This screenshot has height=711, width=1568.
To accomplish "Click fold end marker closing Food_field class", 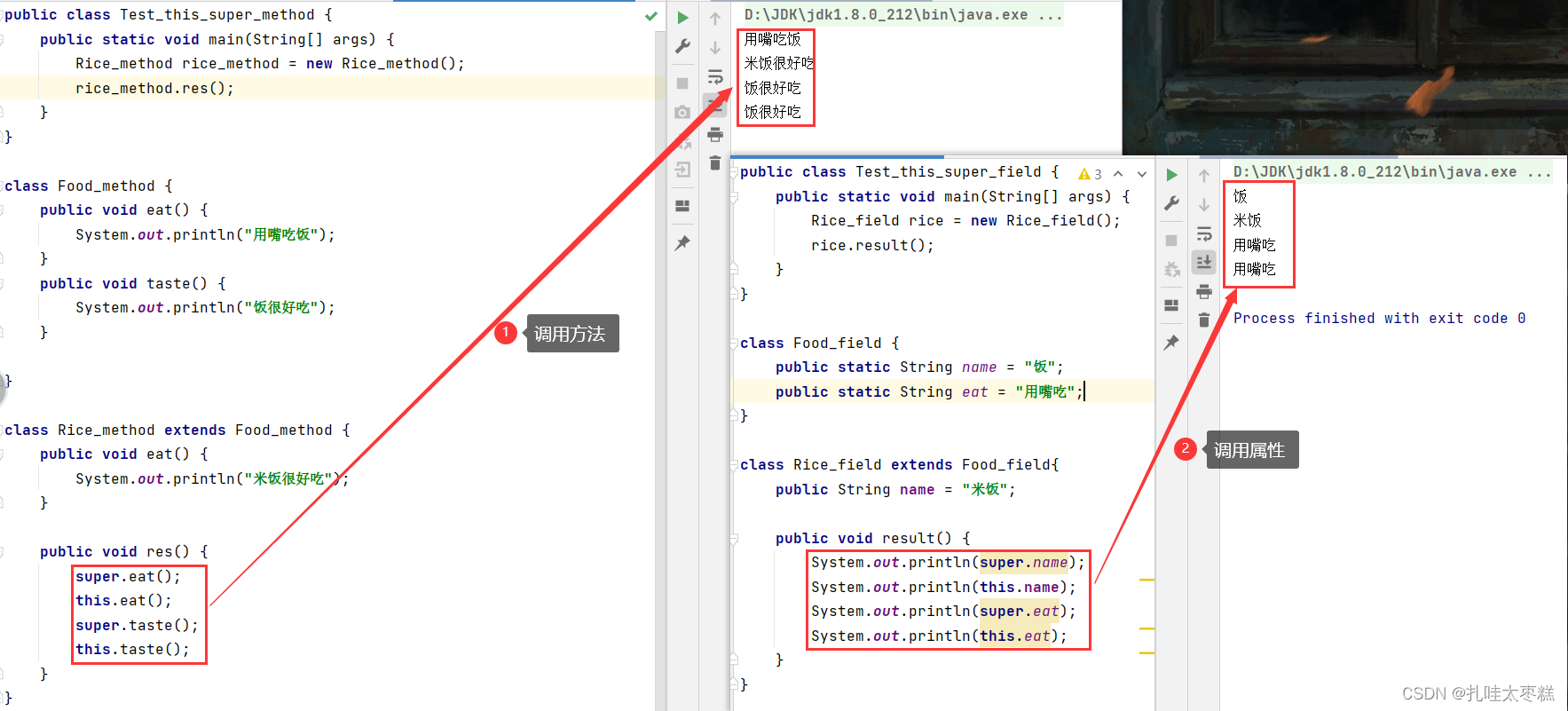I will pyautogui.click(x=735, y=415).
